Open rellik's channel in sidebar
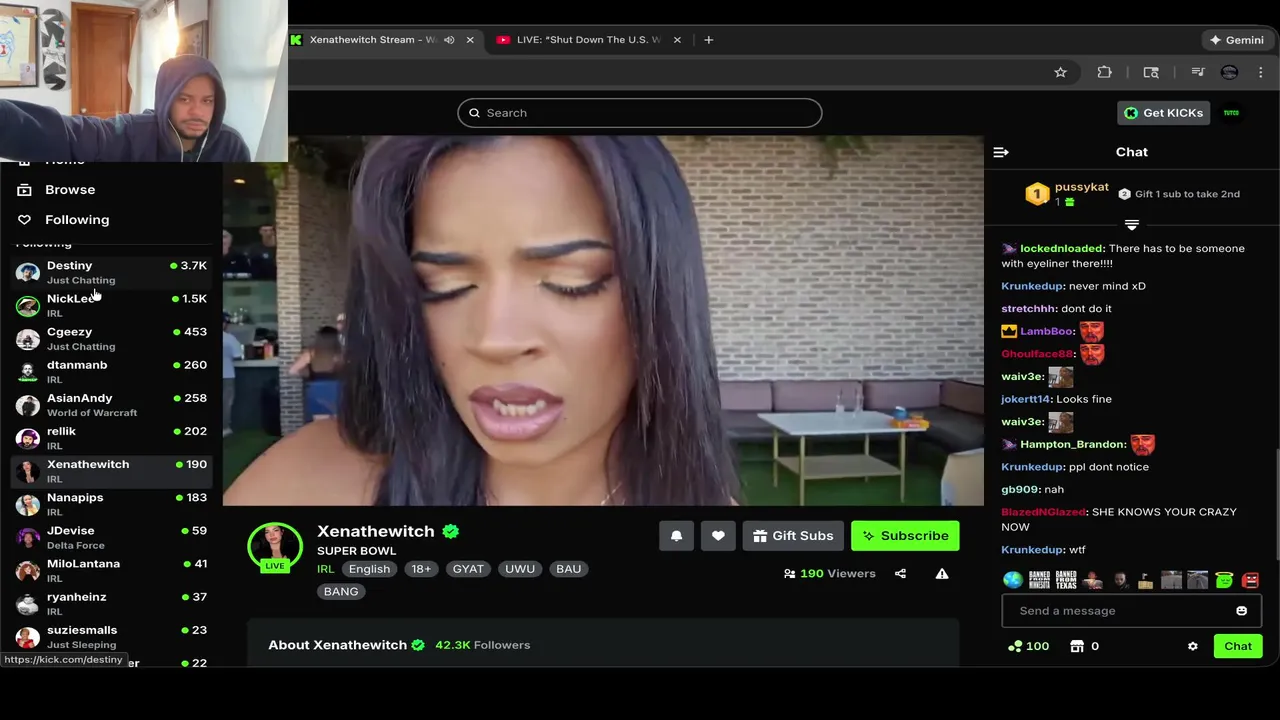 click(110, 437)
